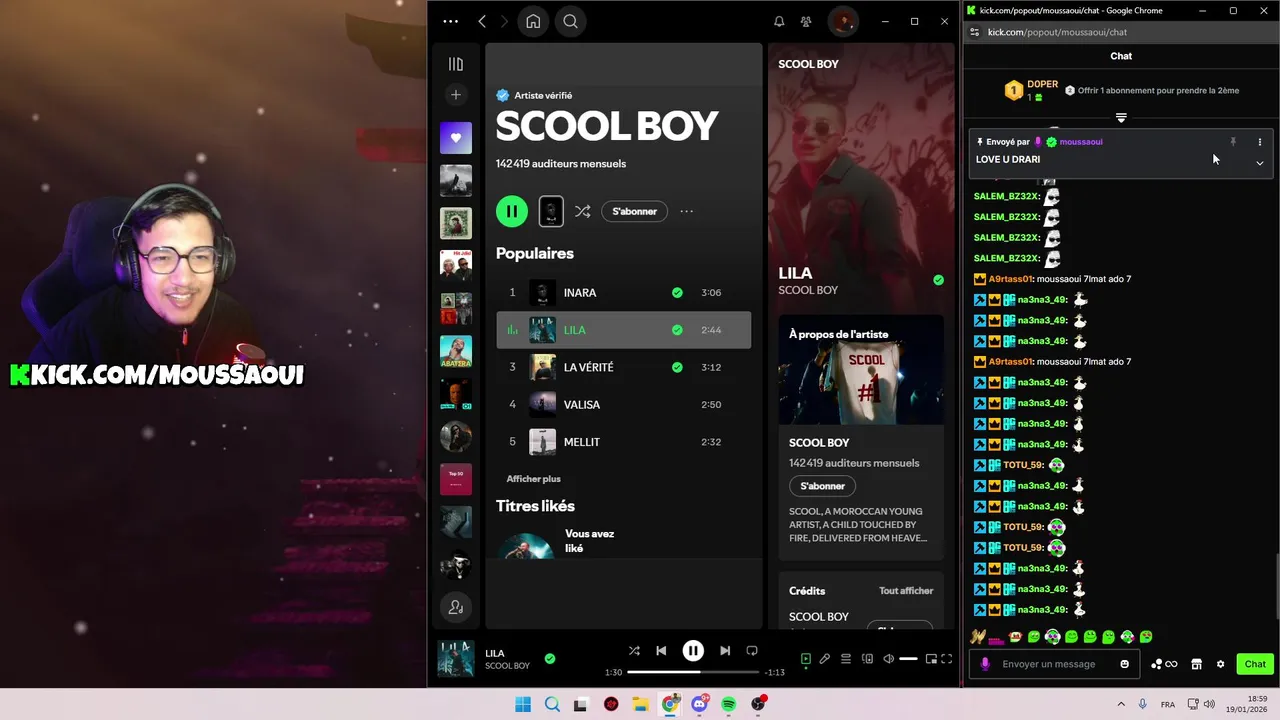Open pinned message three-dot menu
This screenshot has height=720, width=1280.
(1259, 142)
